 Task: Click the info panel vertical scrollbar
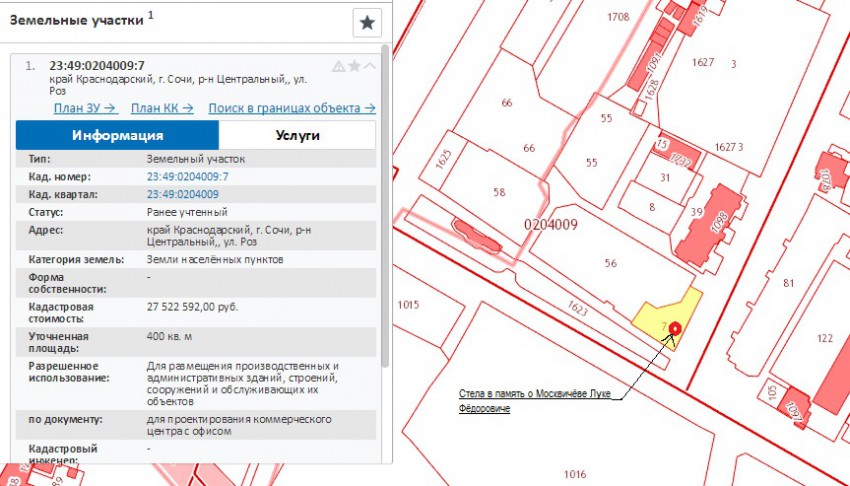coord(385,200)
